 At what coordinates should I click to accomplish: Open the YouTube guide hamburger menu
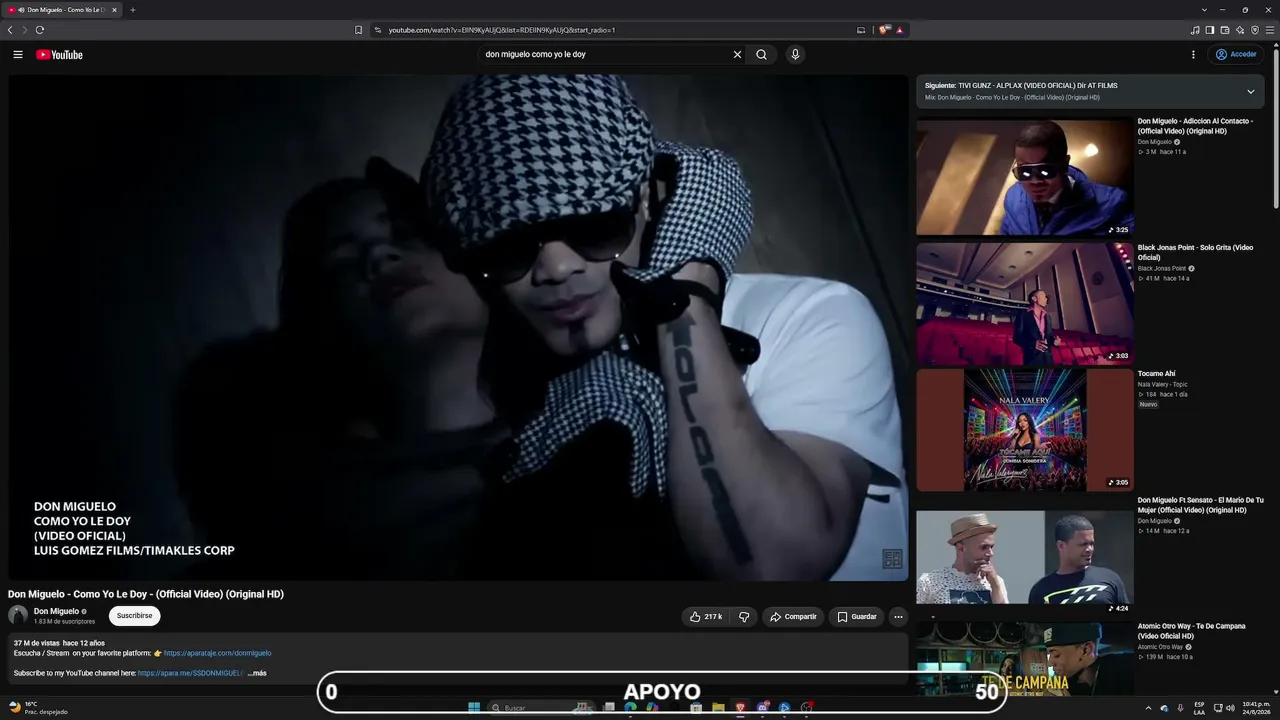pos(18,55)
